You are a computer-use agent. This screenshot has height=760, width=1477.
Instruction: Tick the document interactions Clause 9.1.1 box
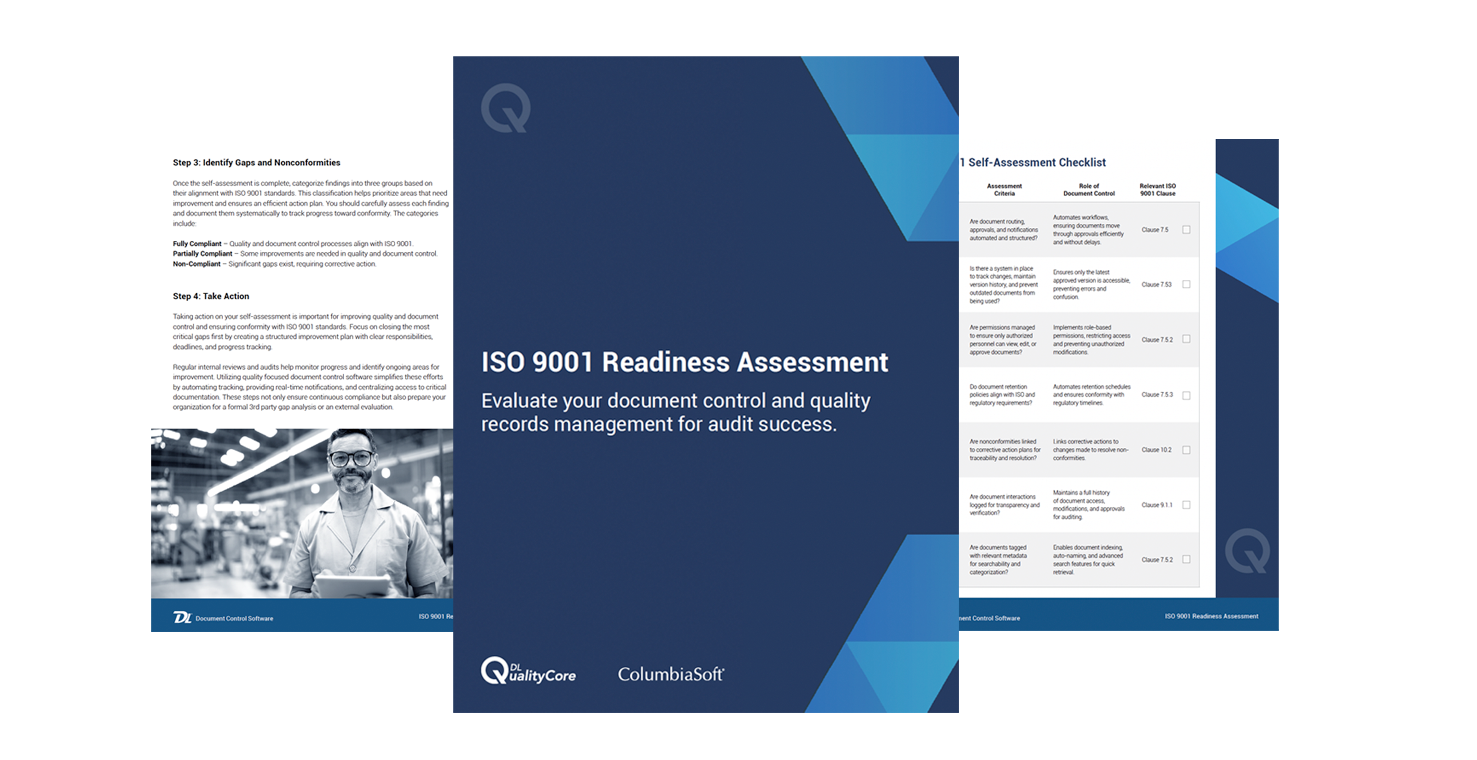coord(1186,505)
